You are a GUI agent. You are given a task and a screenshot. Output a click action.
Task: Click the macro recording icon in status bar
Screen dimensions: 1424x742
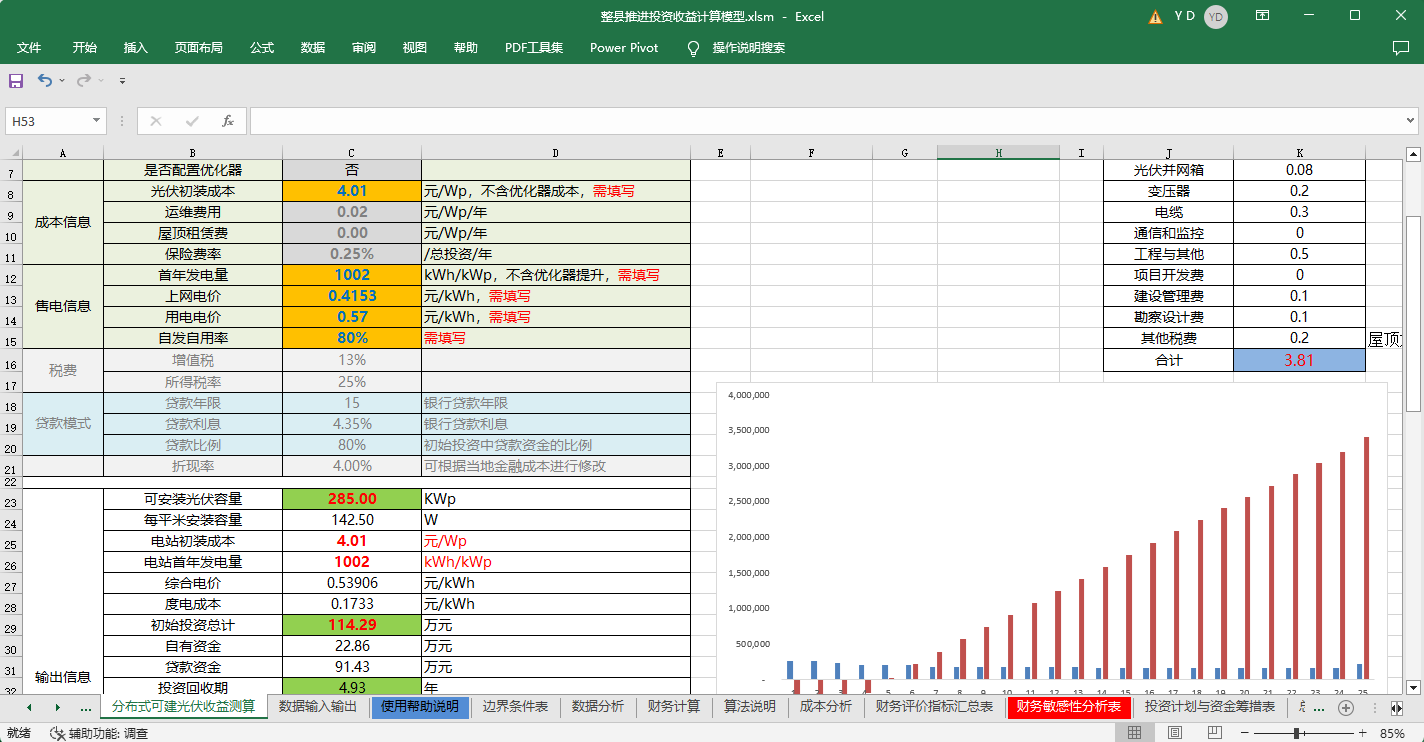point(58,733)
